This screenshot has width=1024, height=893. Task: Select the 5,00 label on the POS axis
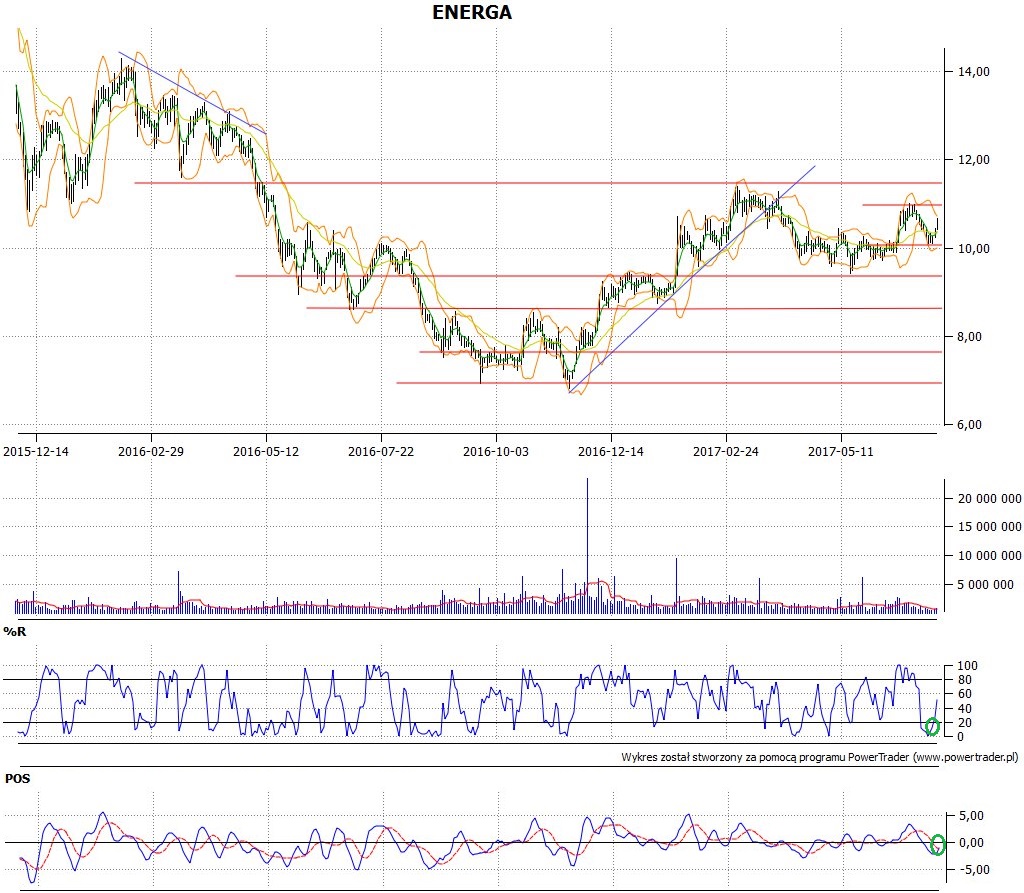971,816
